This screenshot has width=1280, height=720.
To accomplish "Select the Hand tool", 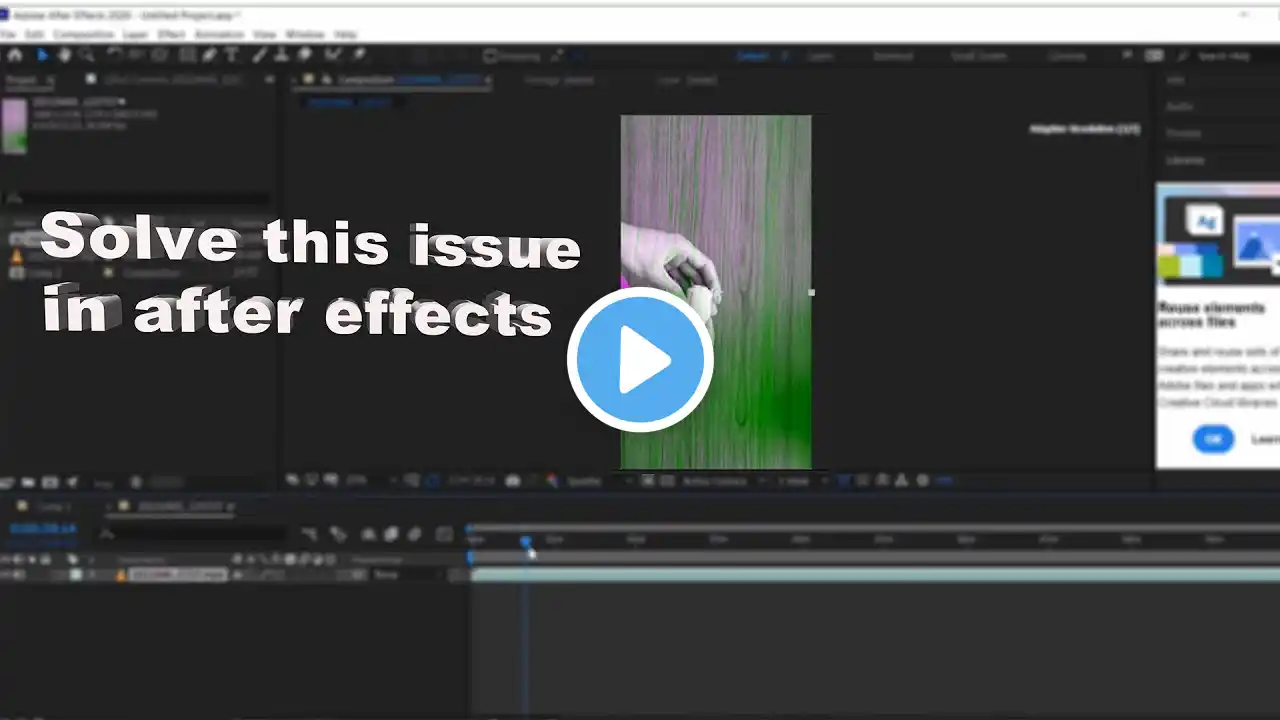I will 64,56.
